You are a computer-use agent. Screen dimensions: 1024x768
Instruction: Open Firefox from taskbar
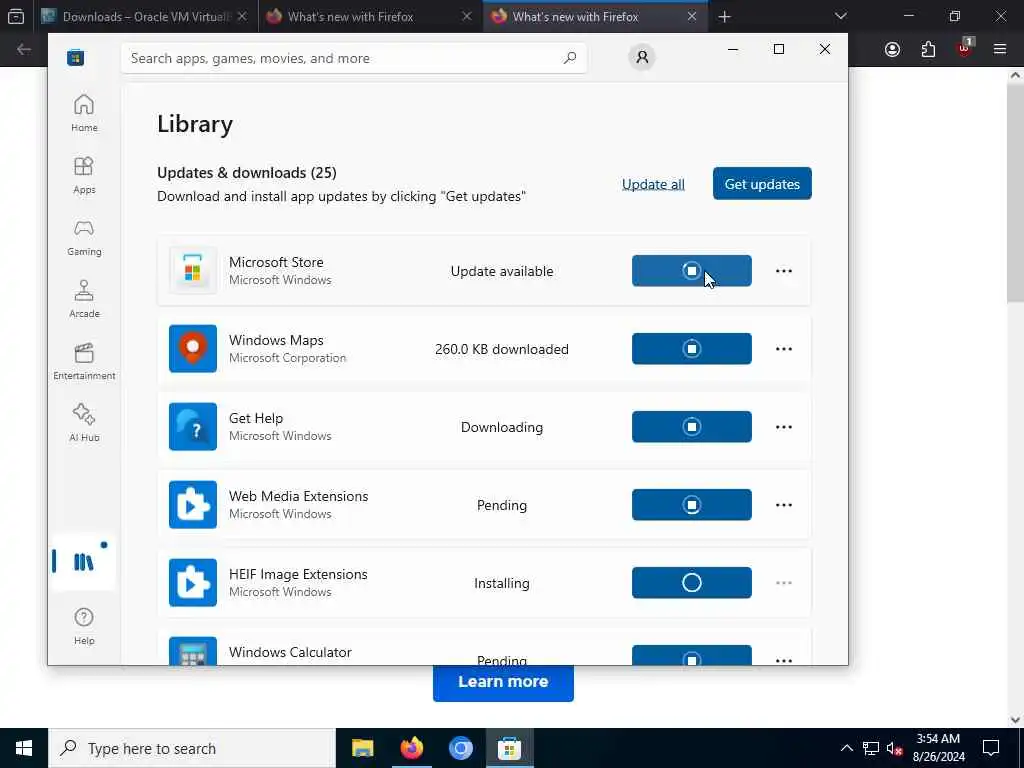411,748
